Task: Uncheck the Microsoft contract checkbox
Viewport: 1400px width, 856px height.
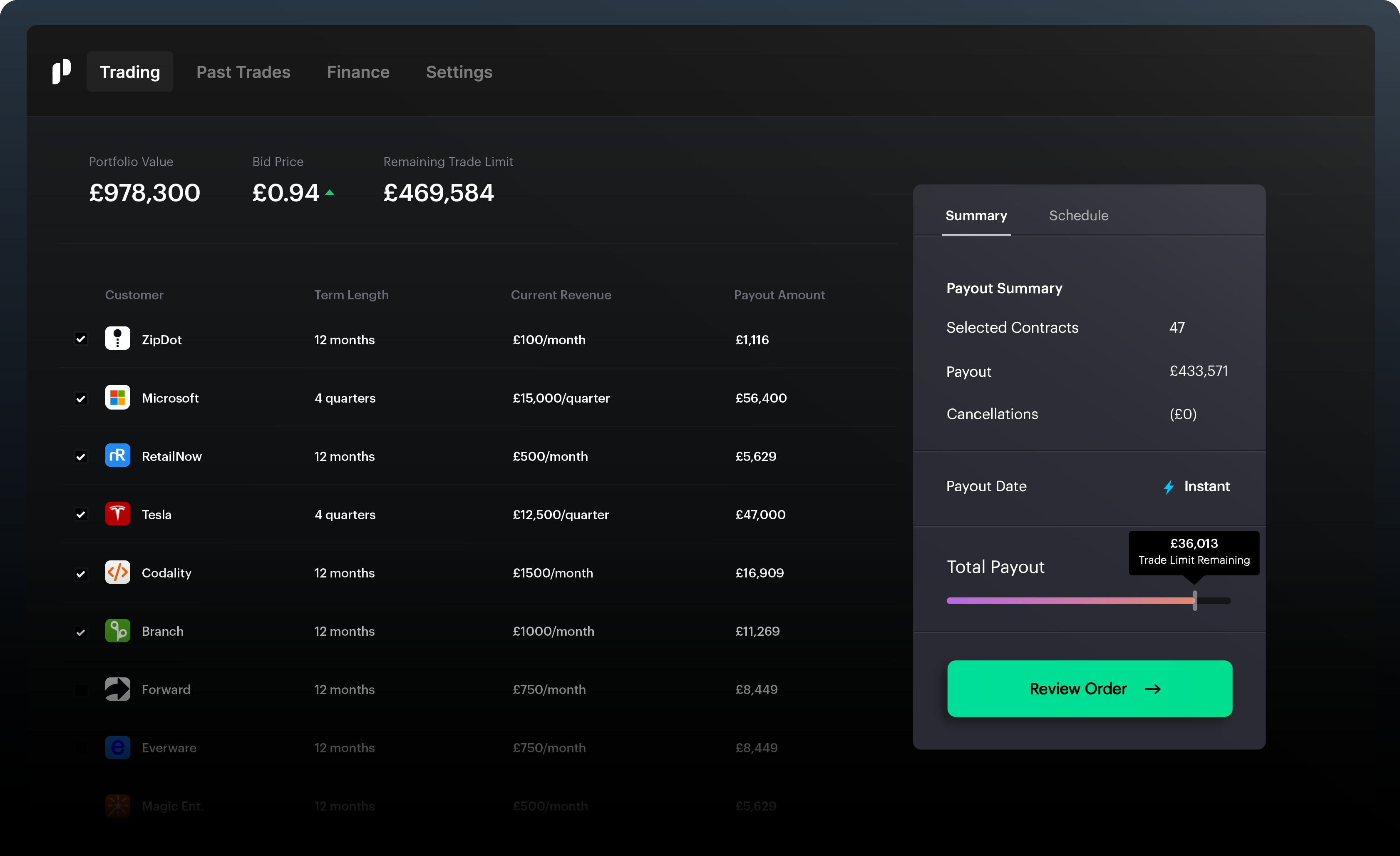Action: (x=81, y=398)
